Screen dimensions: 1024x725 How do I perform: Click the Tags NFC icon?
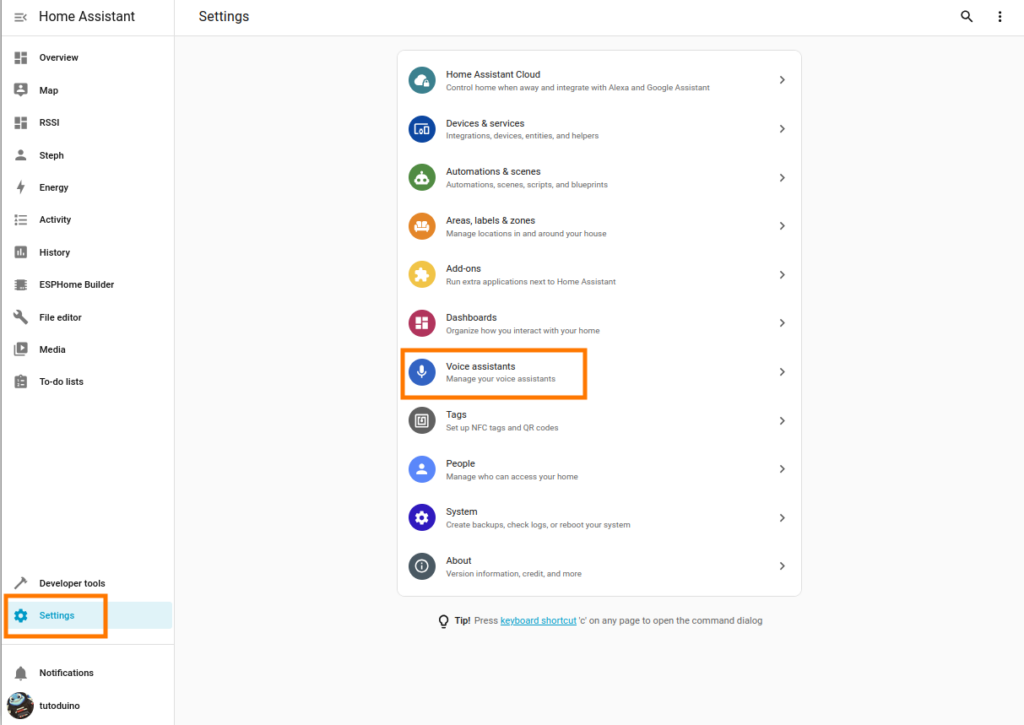pos(422,421)
